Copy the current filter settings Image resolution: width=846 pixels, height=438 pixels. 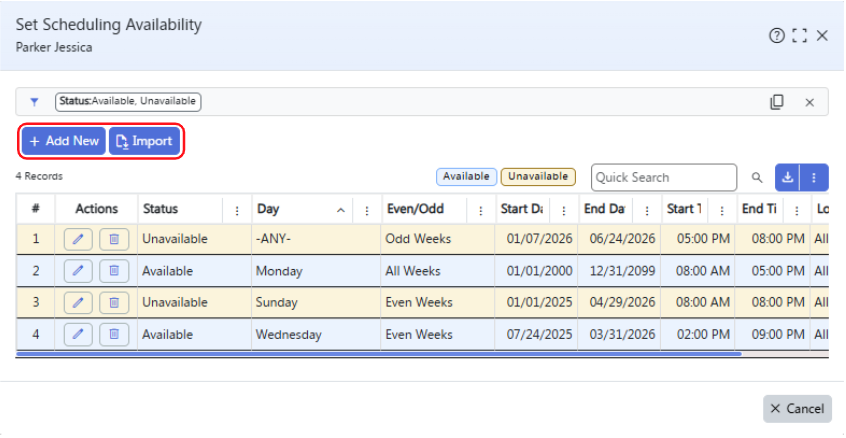click(777, 102)
